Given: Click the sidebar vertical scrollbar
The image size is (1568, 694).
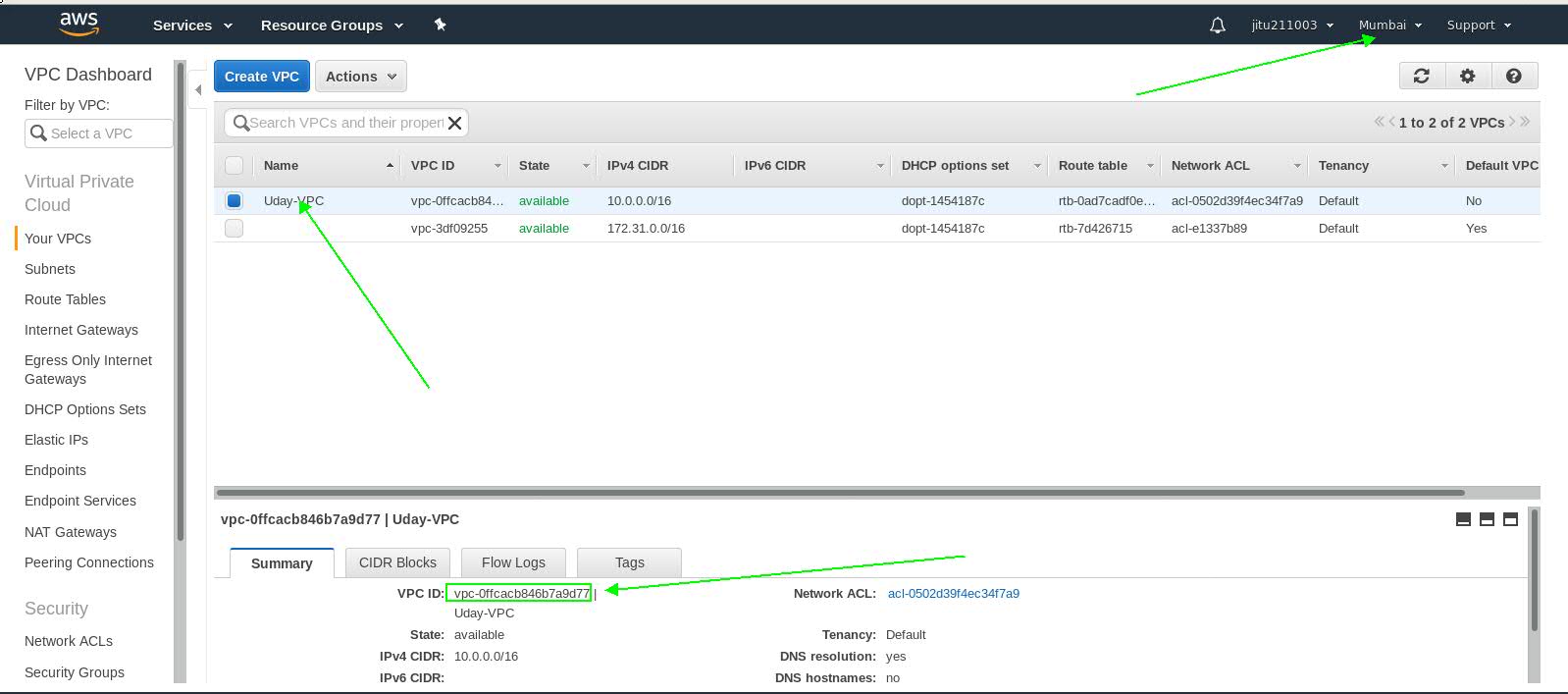Looking at the screenshot, I should click(180, 300).
